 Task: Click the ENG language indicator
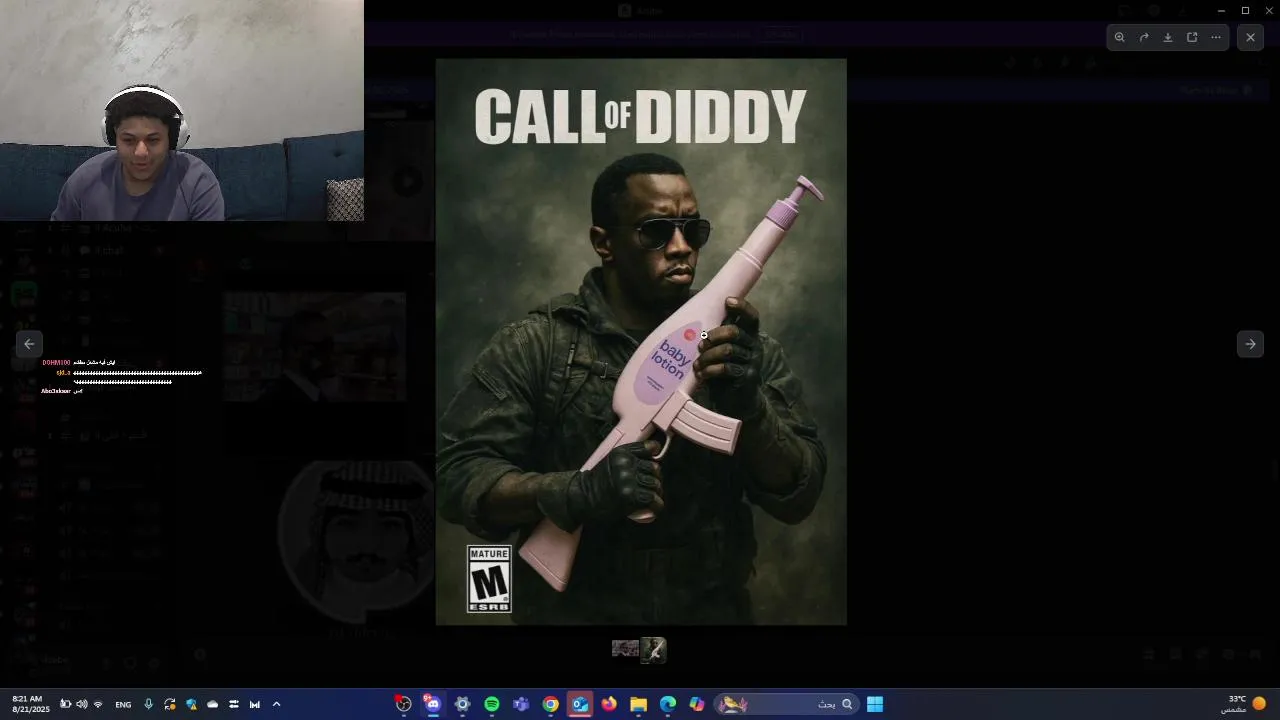(123, 704)
